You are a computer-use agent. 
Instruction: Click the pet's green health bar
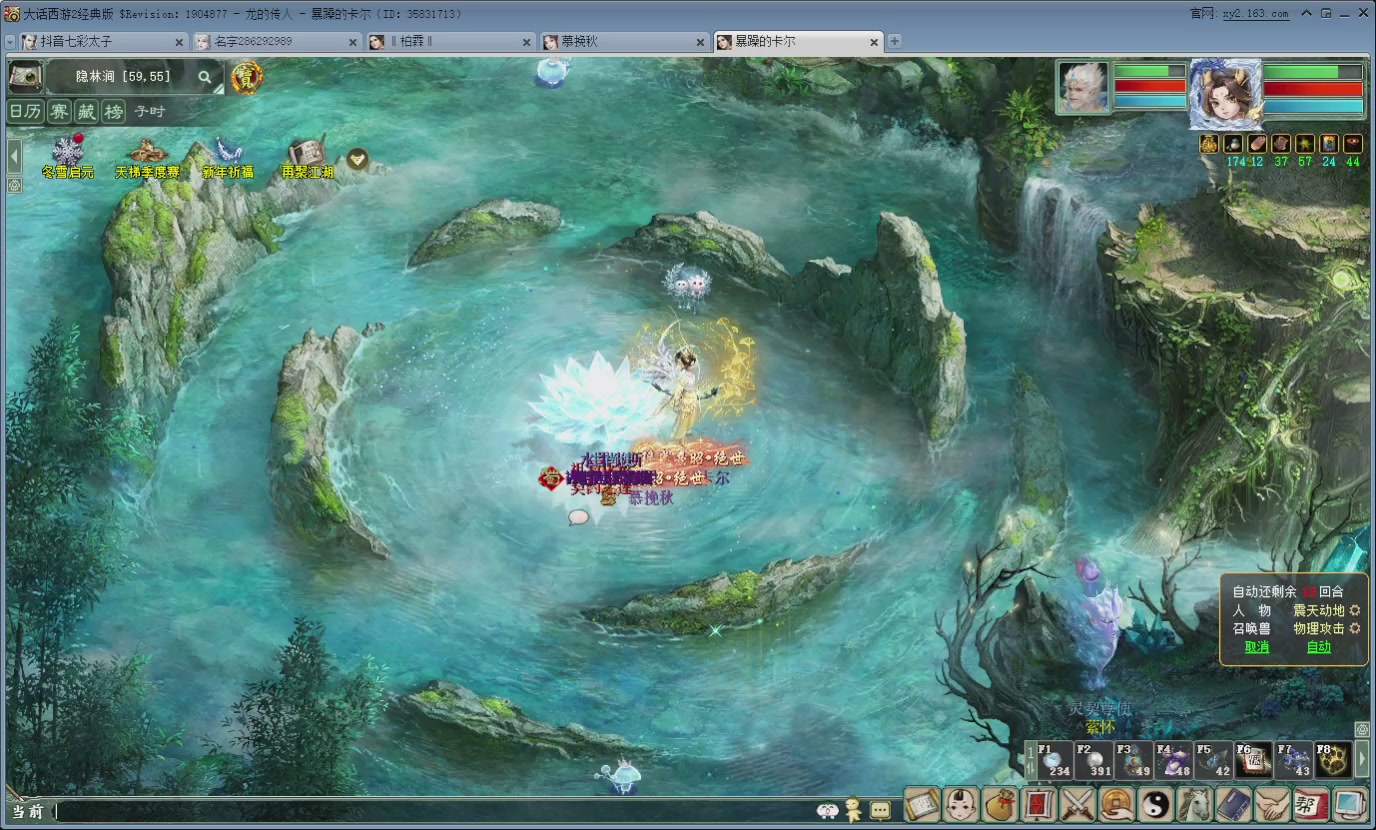click(x=1149, y=71)
